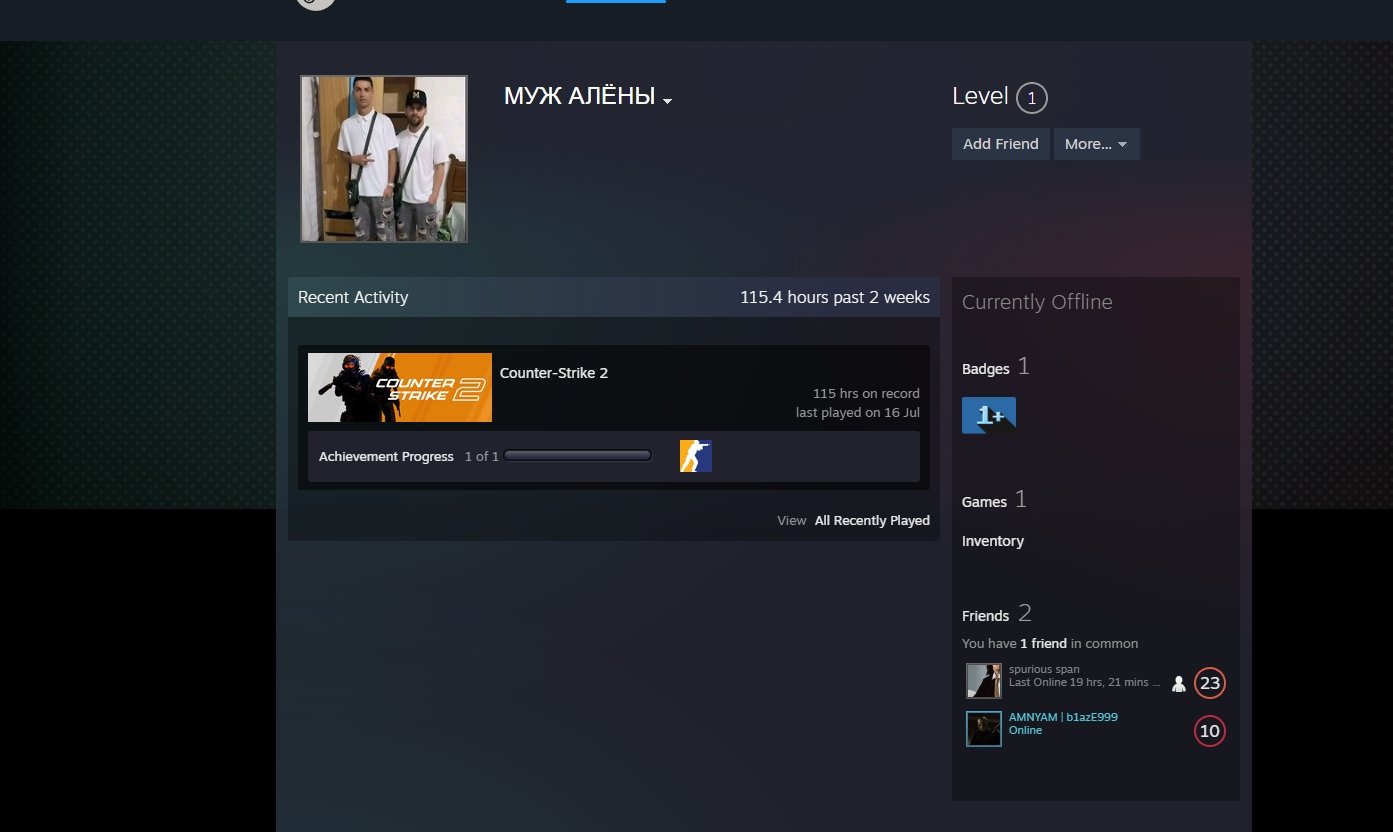Click the 1+ community badge icon
This screenshot has width=1393, height=832.
(989, 415)
